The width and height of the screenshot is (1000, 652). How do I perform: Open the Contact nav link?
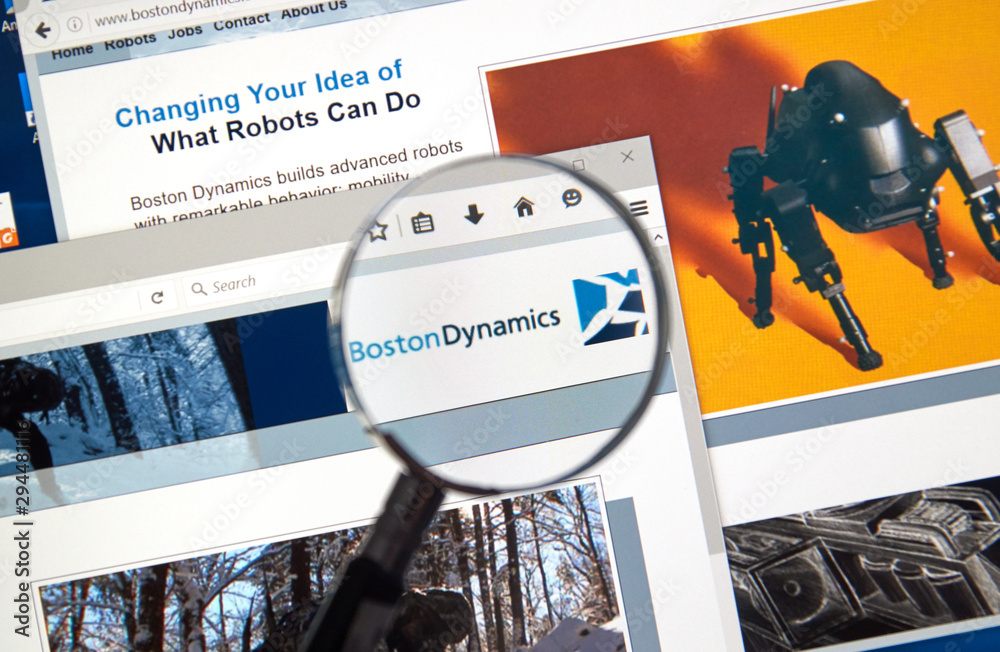(241, 22)
